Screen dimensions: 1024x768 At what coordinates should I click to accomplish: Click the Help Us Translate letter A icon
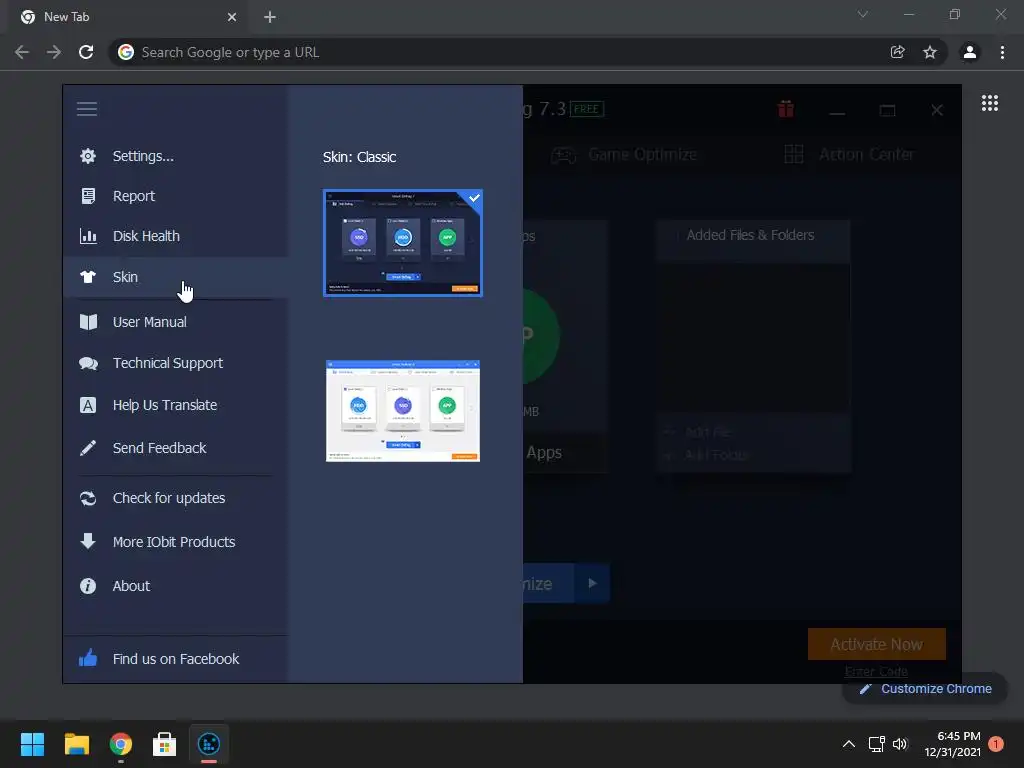pos(88,405)
